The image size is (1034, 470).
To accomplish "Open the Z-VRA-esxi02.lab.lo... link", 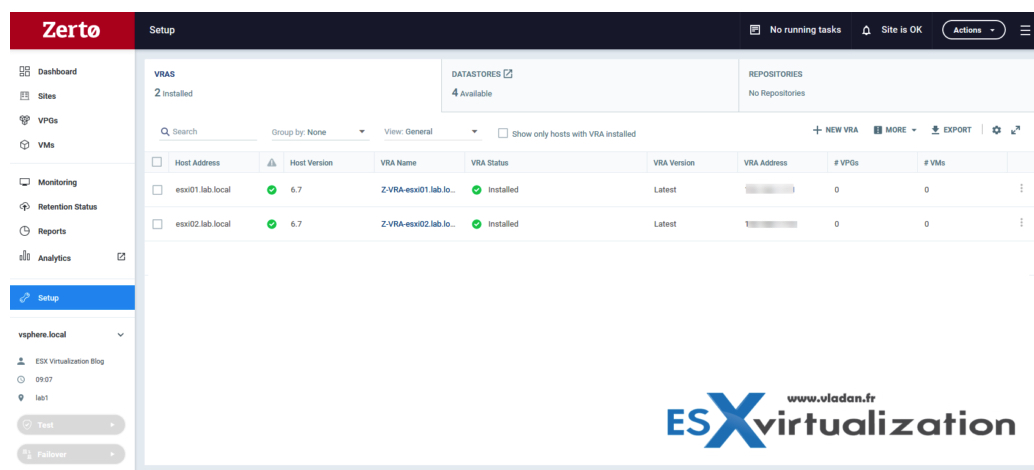I will click(418, 224).
